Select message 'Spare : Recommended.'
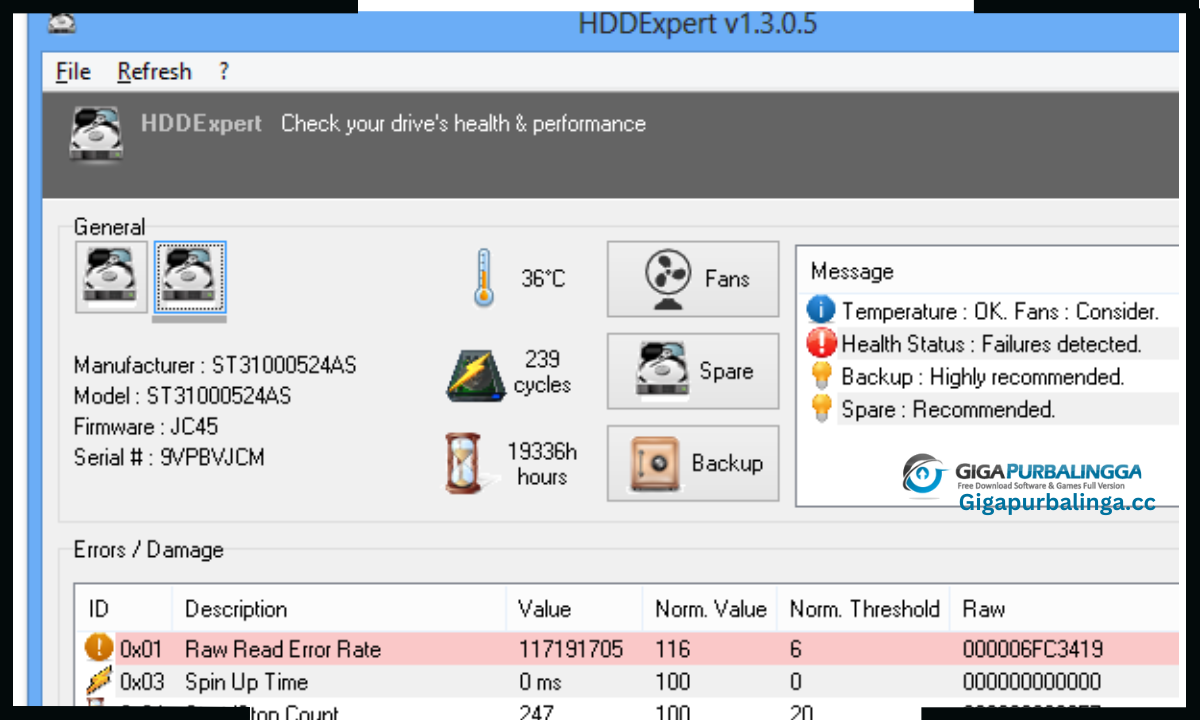Screen dimensions: 1200x720 click(948, 409)
